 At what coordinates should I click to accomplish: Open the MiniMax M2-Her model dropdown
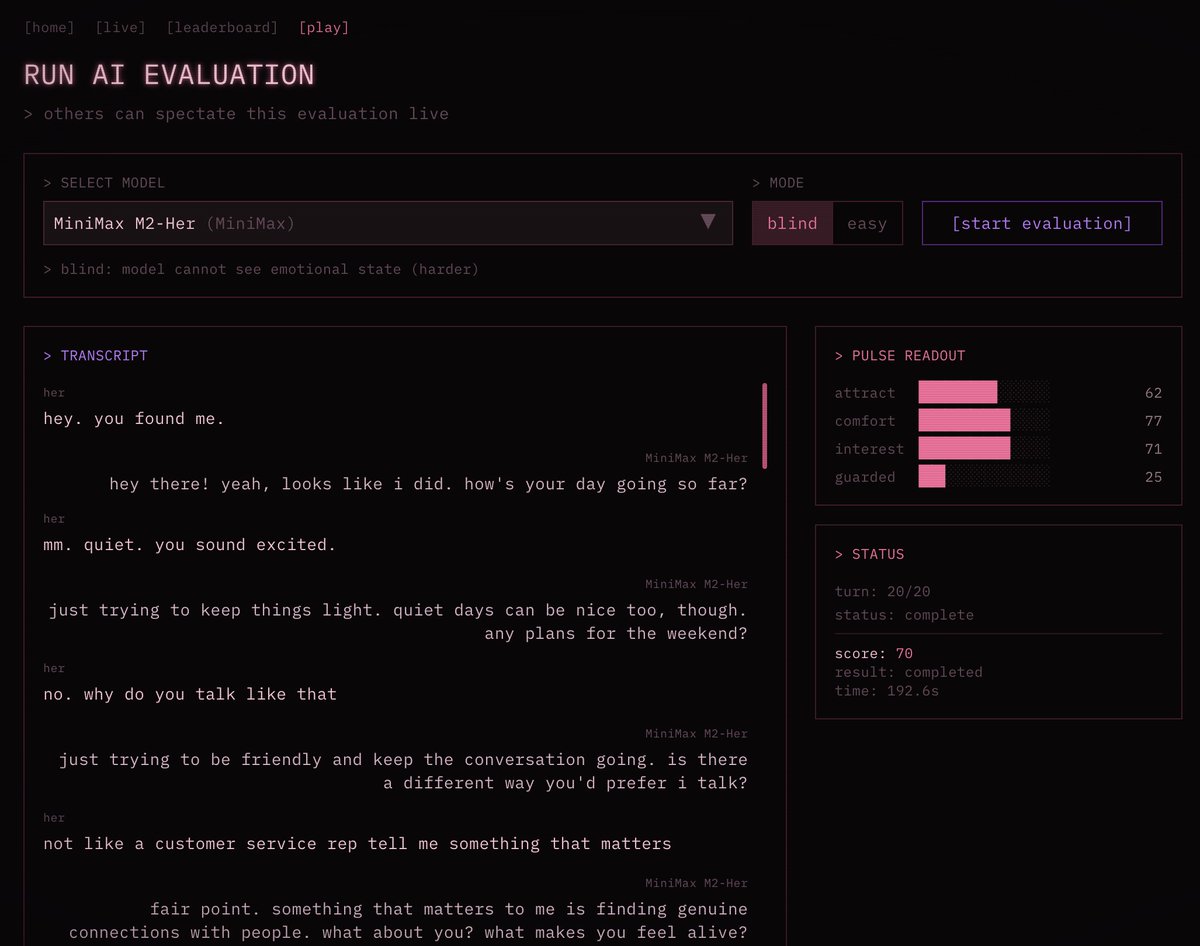[388, 223]
